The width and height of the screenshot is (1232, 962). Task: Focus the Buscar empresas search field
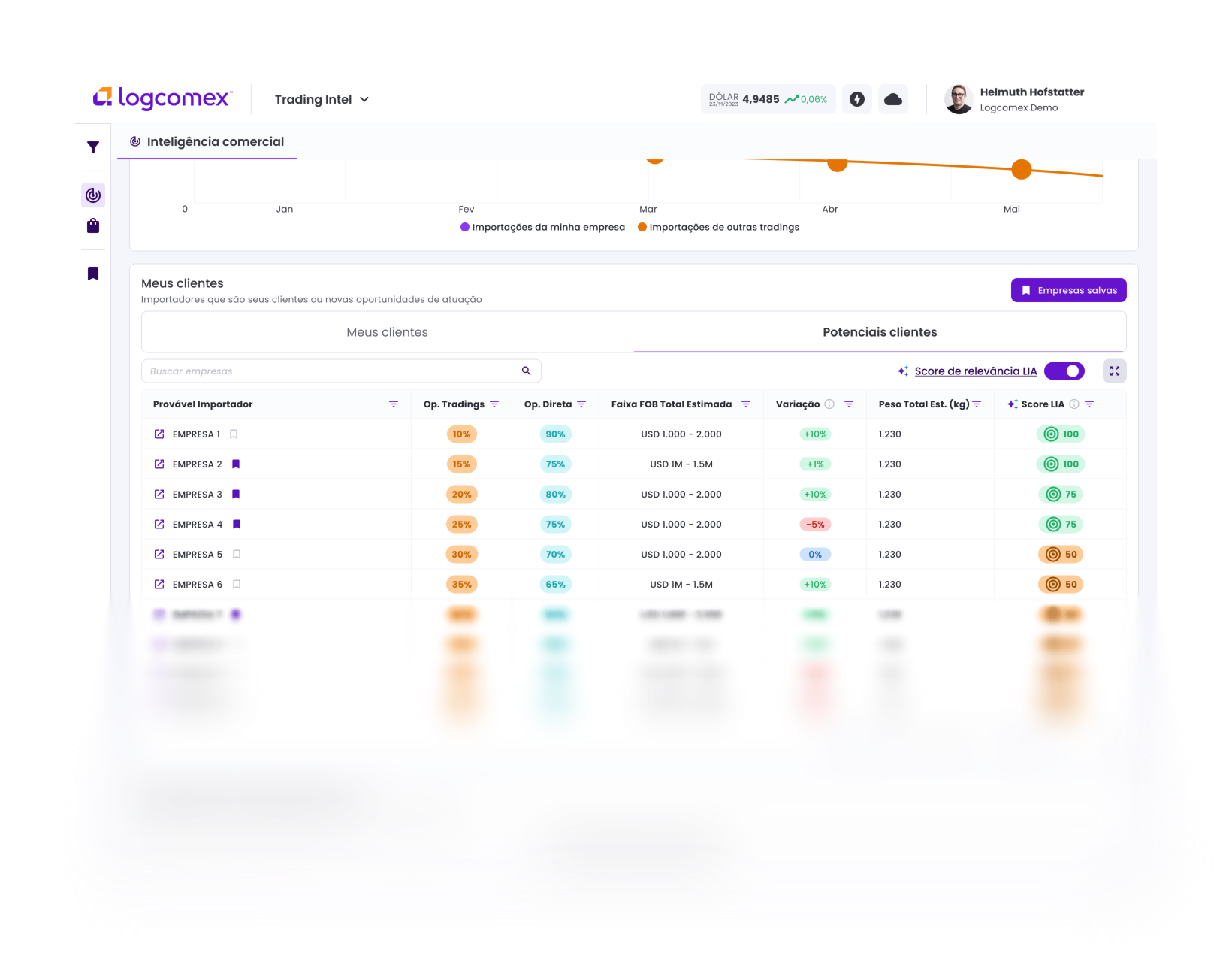click(x=341, y=371)
